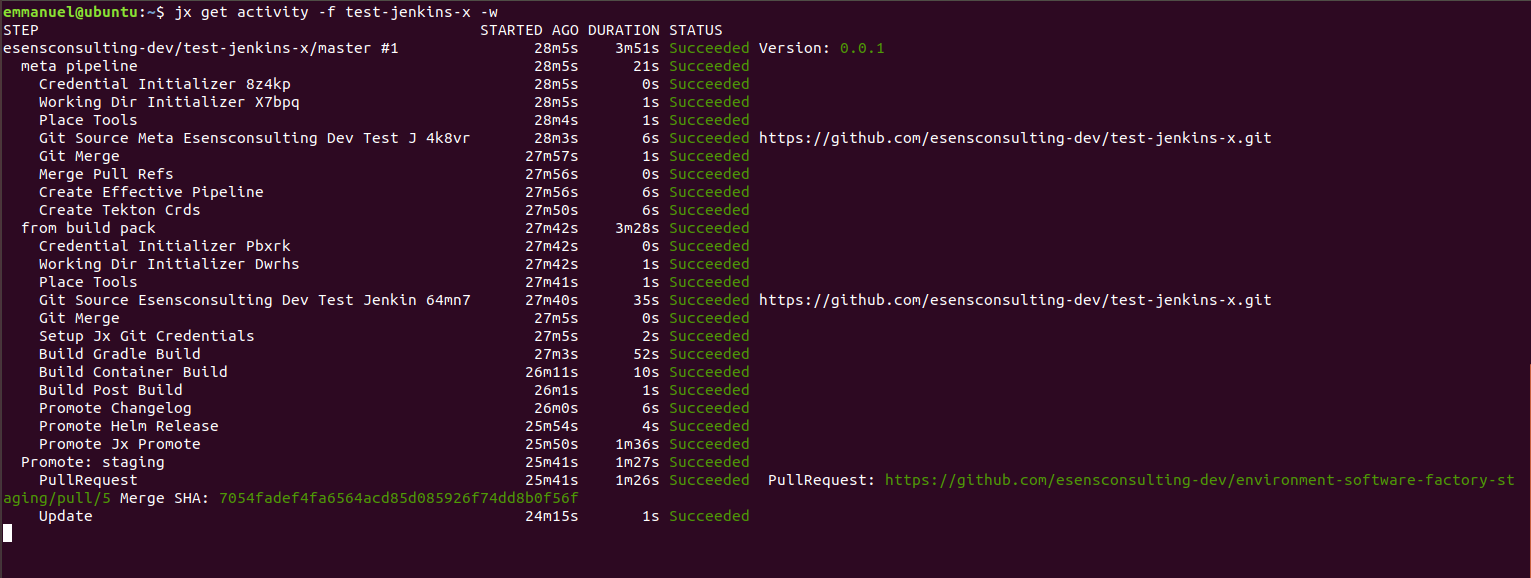Image resolution: width=1531 pixels, height=578 pixels.
Task: Click the 'Build Gradle Build' step
Action: click(120, 354)
